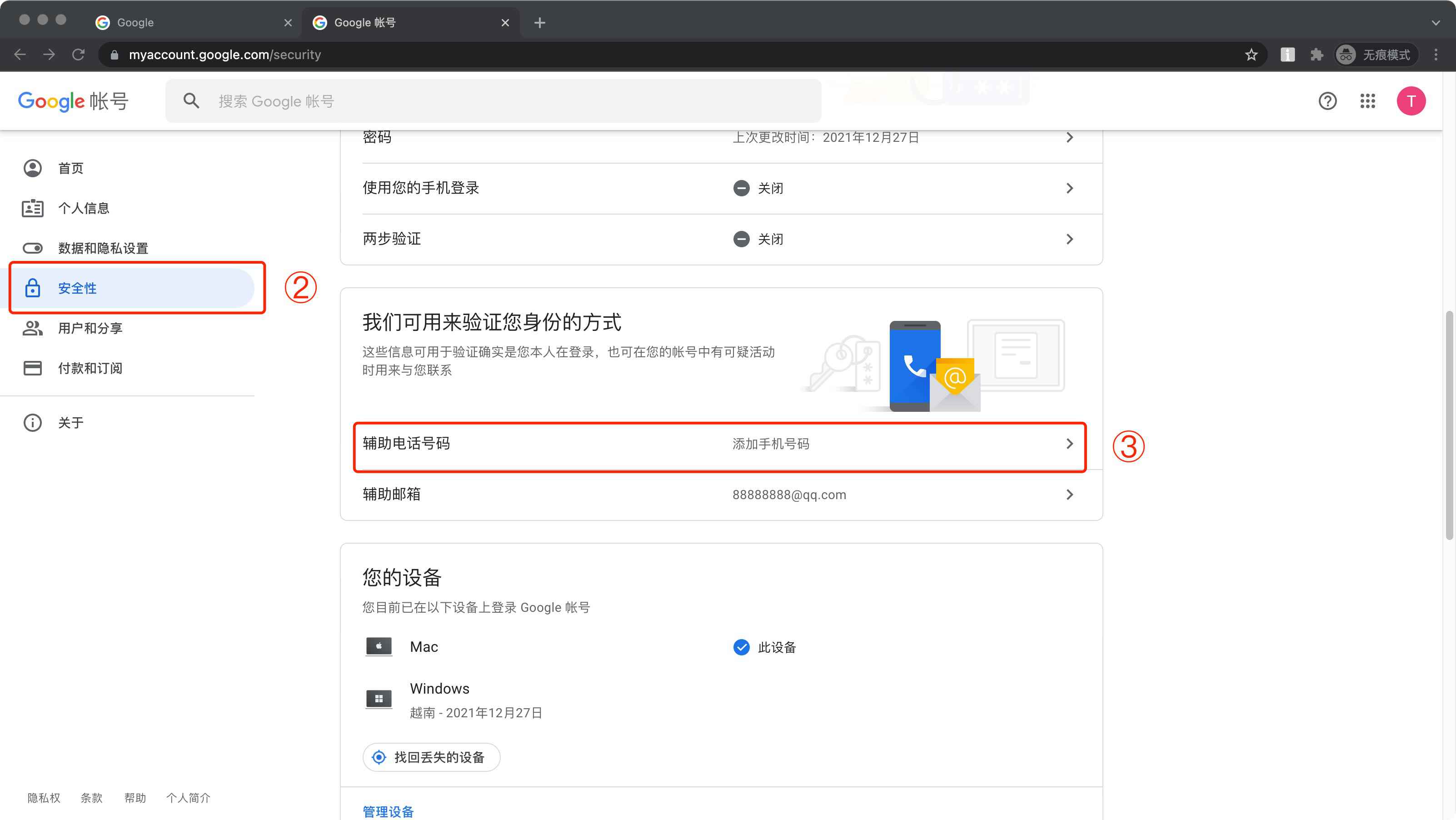Viewport: 1456px width, 820px height.
Task: Click the 付款和订阅 card icon
Action: pyautogui.click(x=32, y=368)
